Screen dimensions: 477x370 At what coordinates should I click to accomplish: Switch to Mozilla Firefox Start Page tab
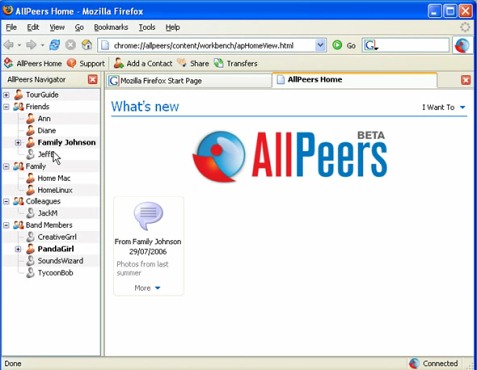[189, 81]
